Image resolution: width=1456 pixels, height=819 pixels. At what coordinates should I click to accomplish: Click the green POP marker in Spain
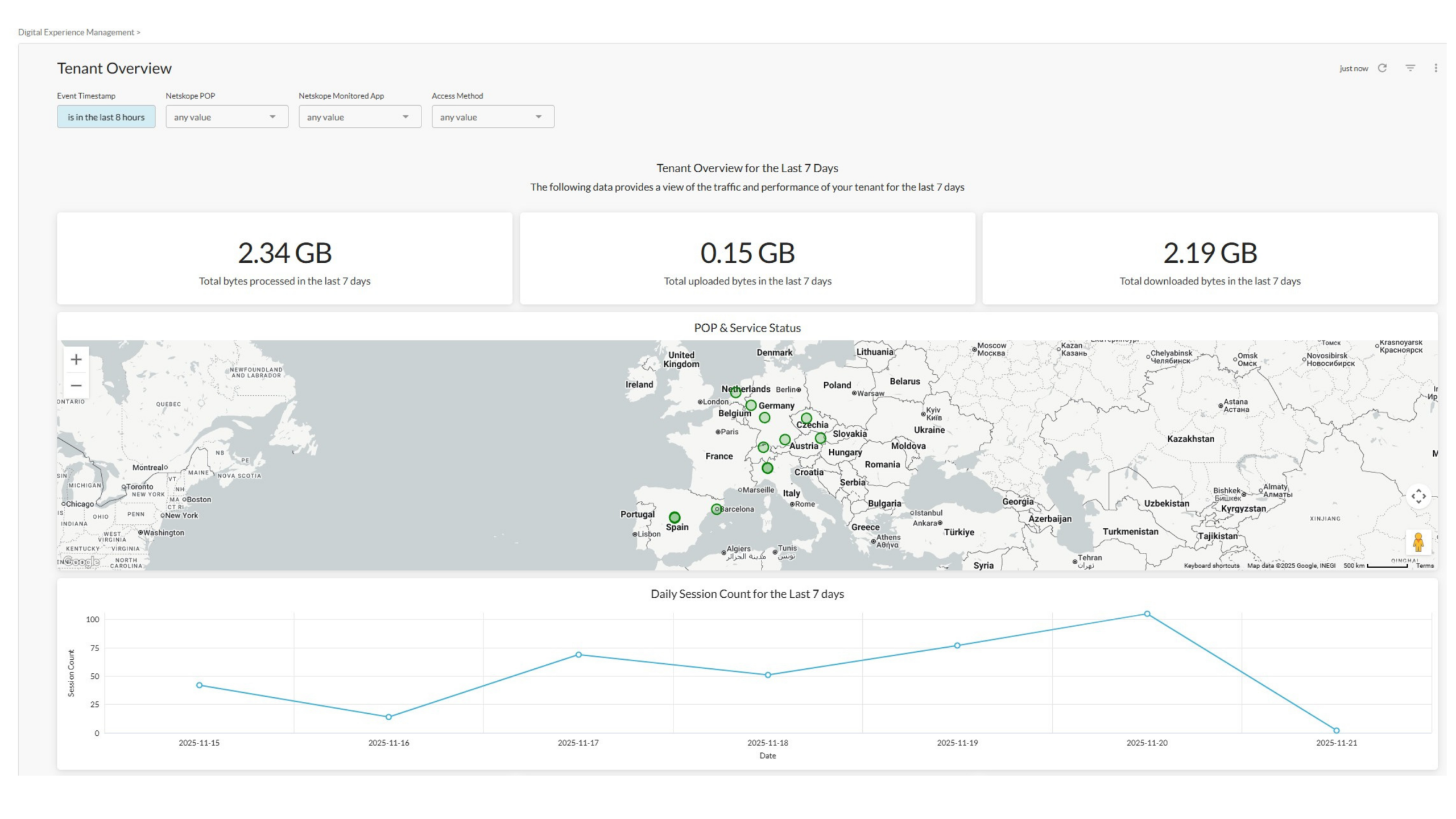tap(675, 517)
